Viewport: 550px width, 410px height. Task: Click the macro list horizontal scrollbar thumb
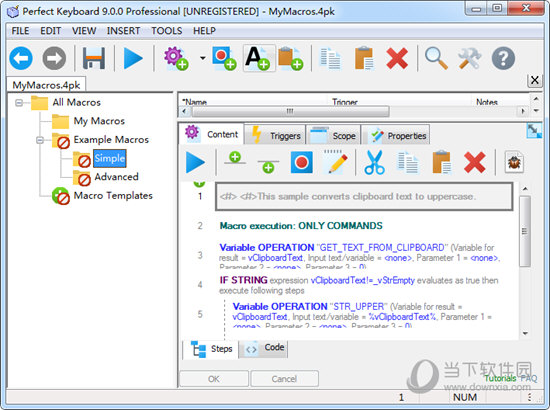coord(291,112)
